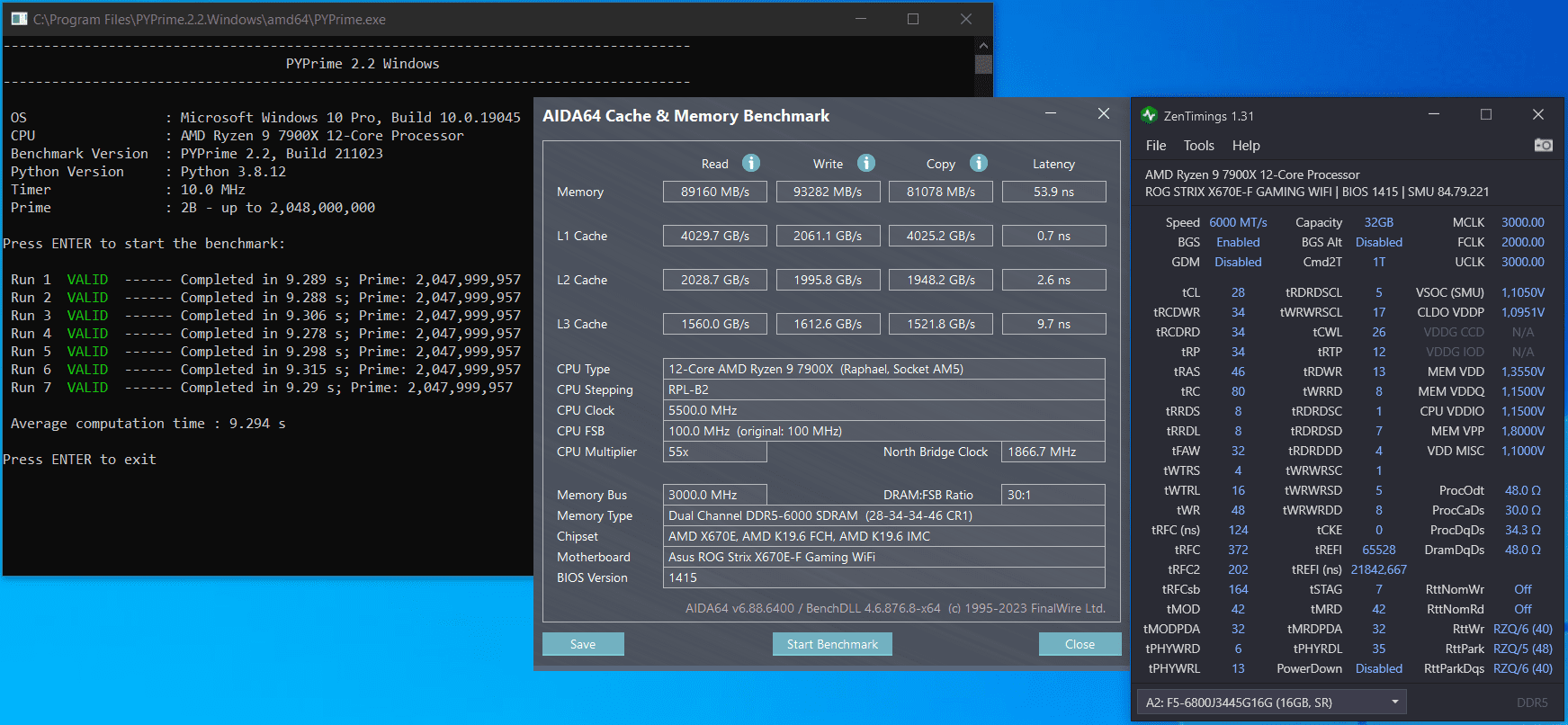Viewport: 1568px width, 725px height.
Task: Click the Copy info icon in AIDA64
Action: tap(979, 163)
